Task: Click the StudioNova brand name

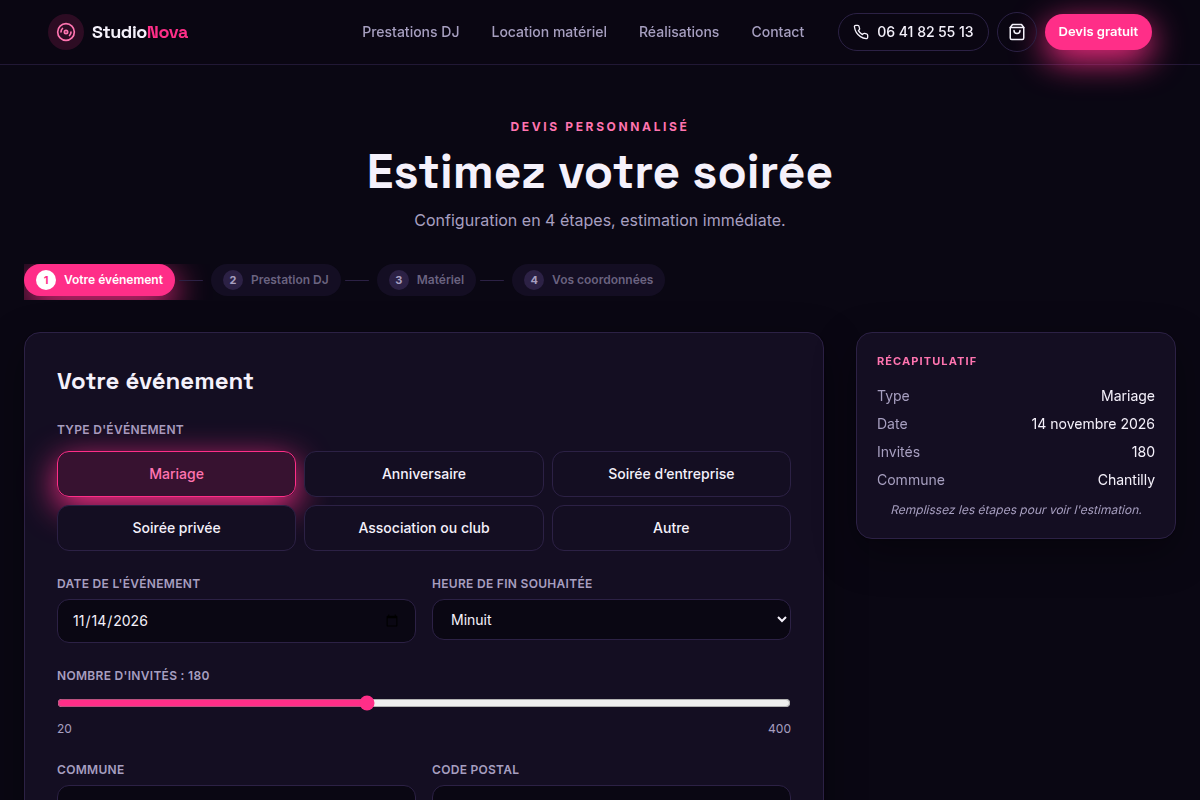Action: [140, 32]
